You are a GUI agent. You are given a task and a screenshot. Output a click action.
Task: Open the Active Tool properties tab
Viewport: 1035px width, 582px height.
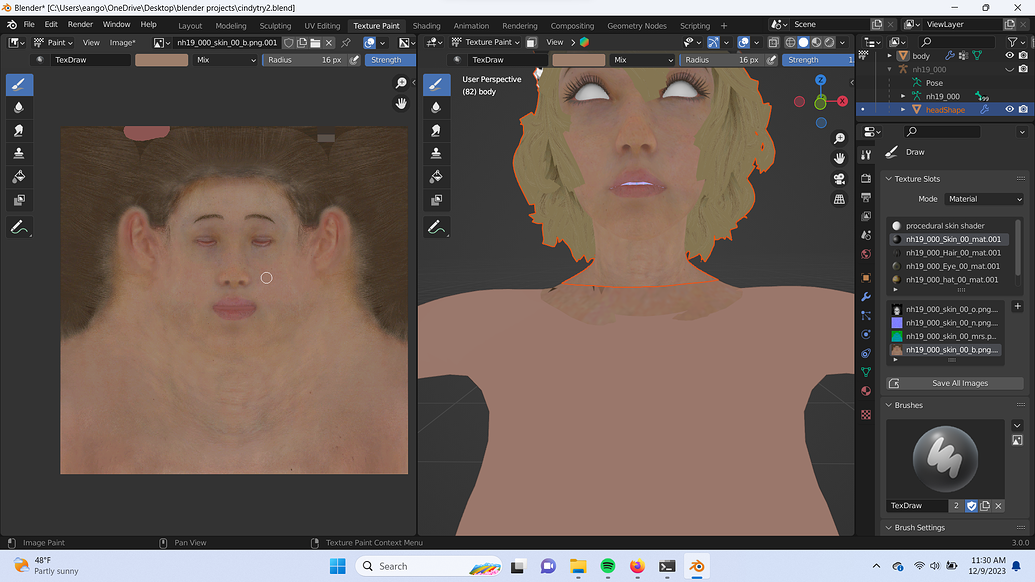(866, 154)
